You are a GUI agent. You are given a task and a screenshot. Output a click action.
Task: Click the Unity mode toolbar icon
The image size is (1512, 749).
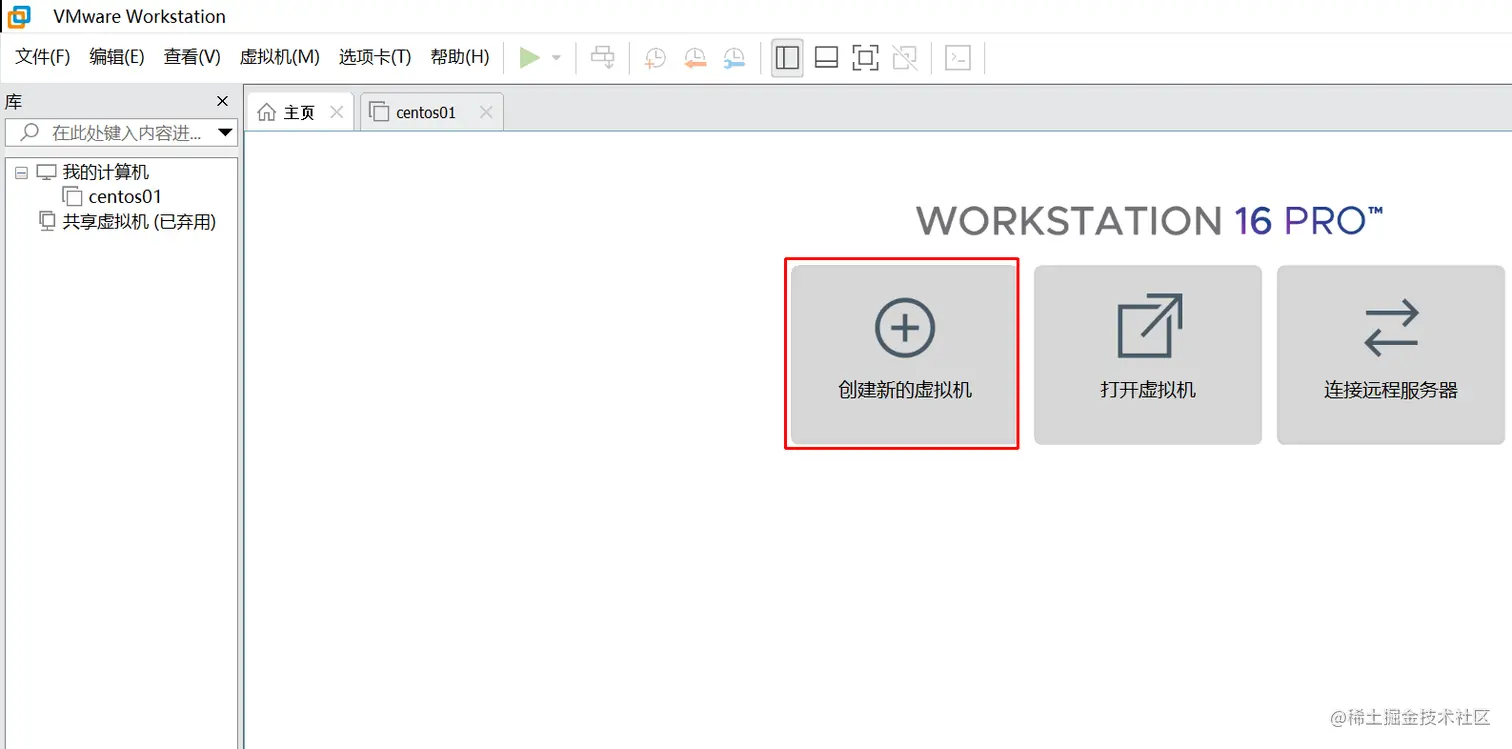click(905, 58)
